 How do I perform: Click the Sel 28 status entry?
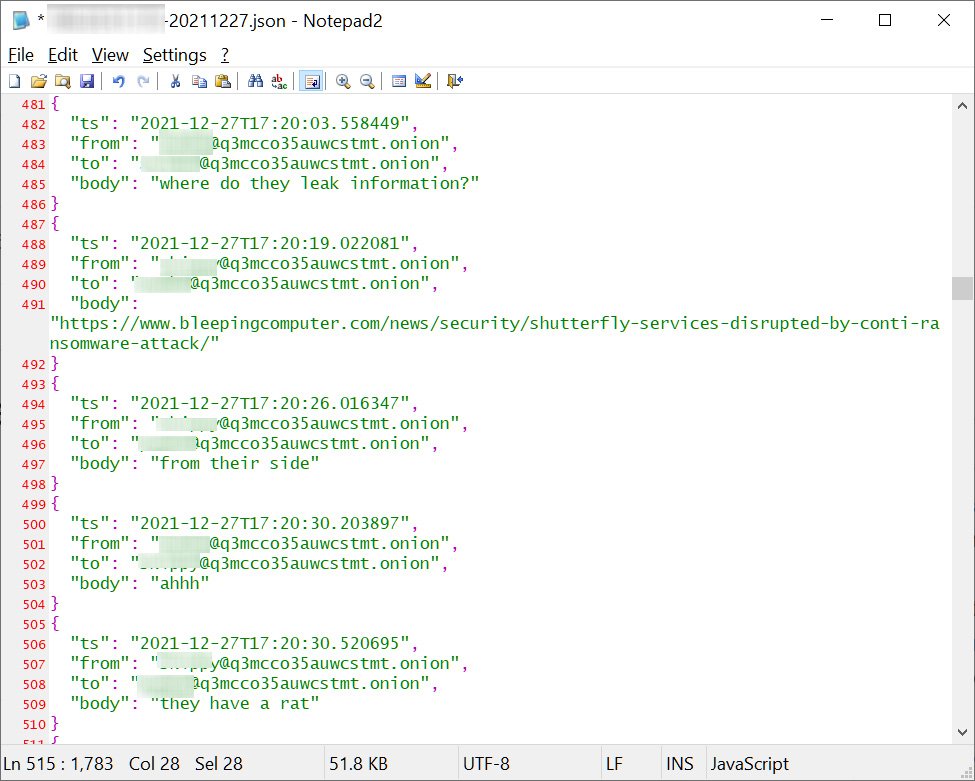(x=219, y=763)
